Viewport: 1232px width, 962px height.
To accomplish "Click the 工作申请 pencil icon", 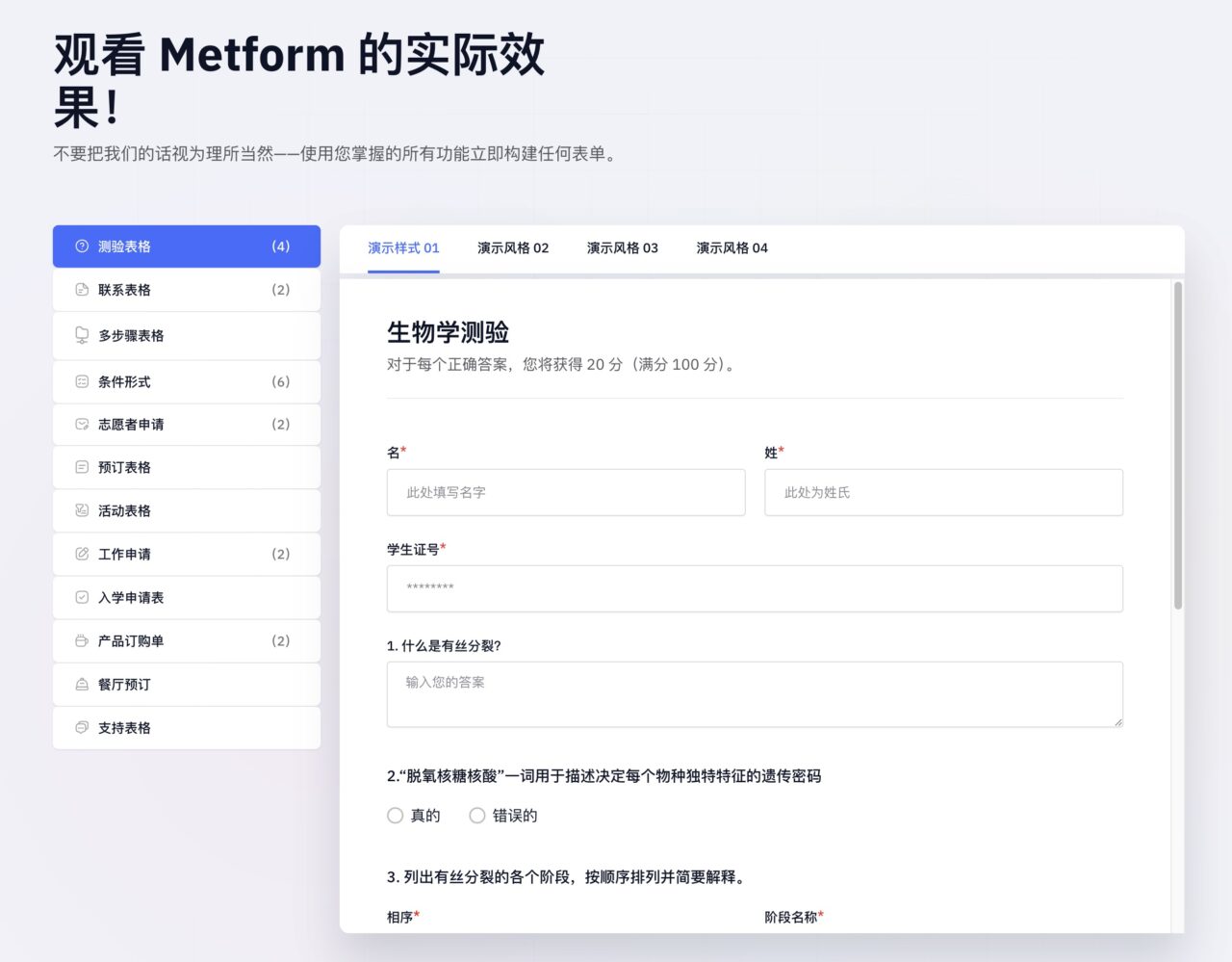I will [82, 554].
